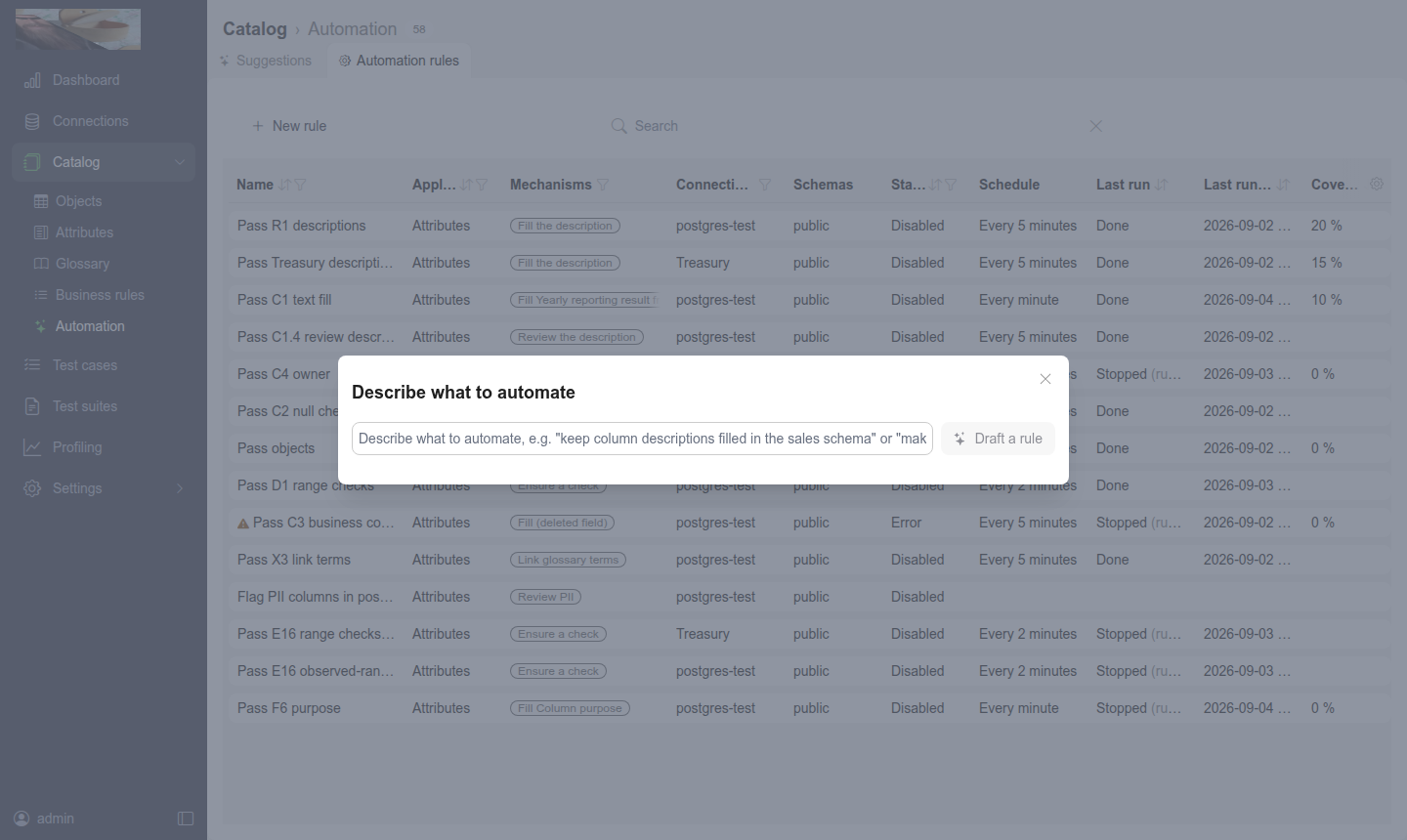Image resolution: width=1407 pixels, height=840 pixels.
Task: Open the Pass F6 purpose rule
Action: point(289,708)
